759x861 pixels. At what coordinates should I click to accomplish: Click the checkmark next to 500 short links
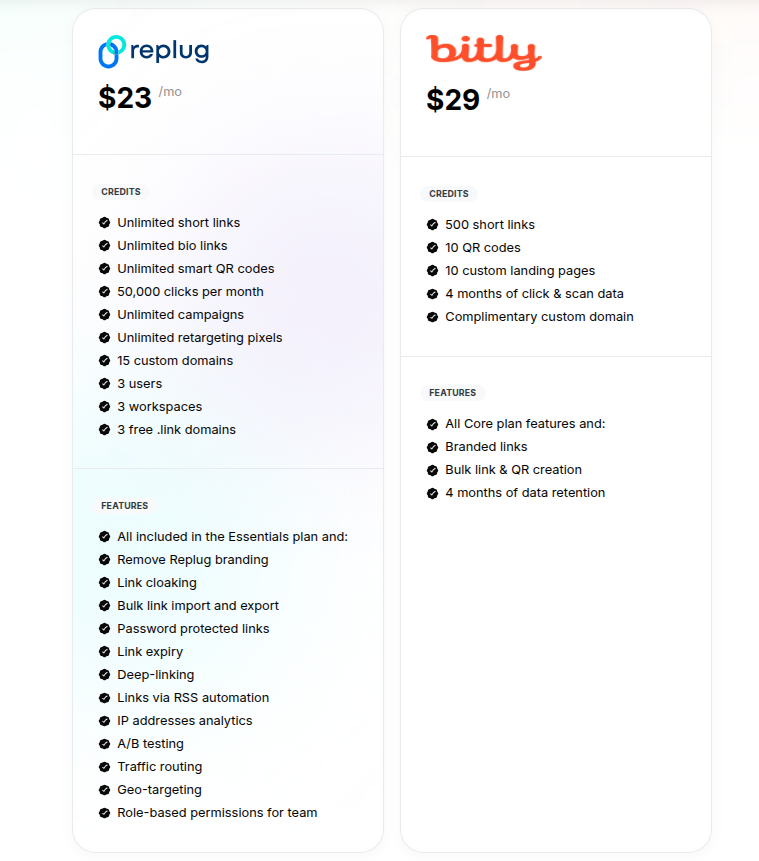434,224
